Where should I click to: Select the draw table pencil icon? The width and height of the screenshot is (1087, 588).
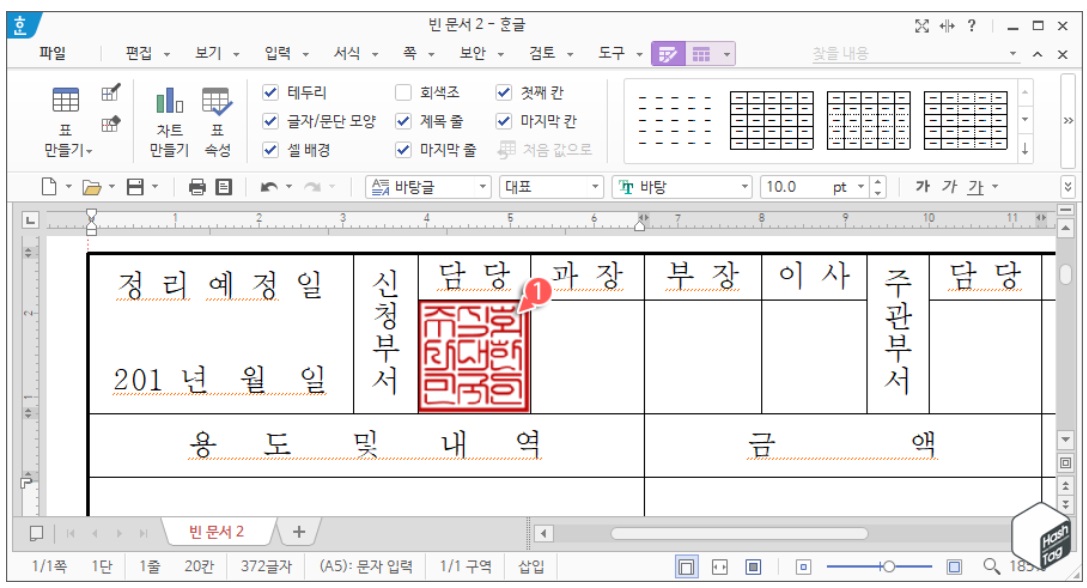111,92
